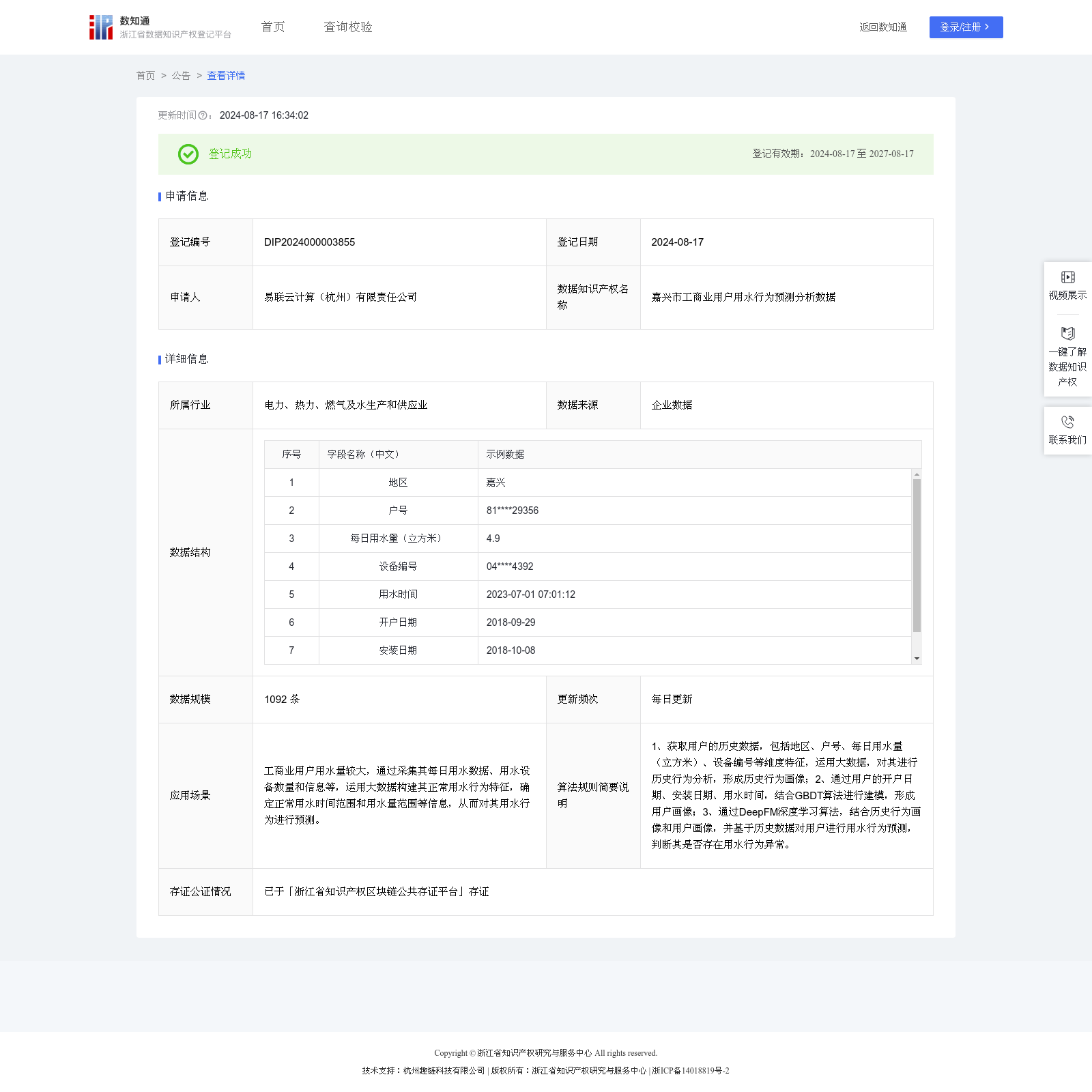Open the 查询校验 navigation menu item
The height and width of the screenshot is (1092, 1092).
click(348, 27)
